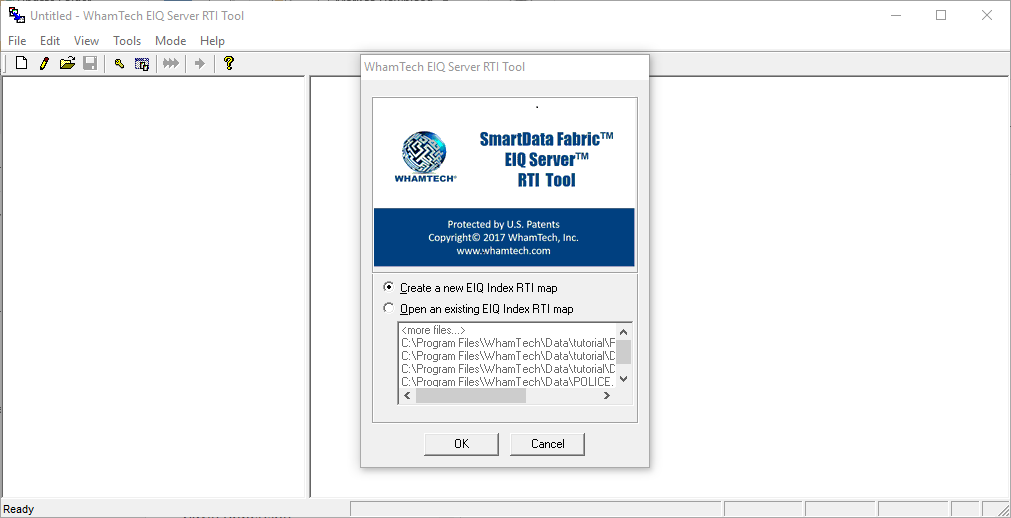The width and height of the screenshot is (1011, 518).
Task: Click the yellow question mark help icon
Action: (x=228, y=63)
